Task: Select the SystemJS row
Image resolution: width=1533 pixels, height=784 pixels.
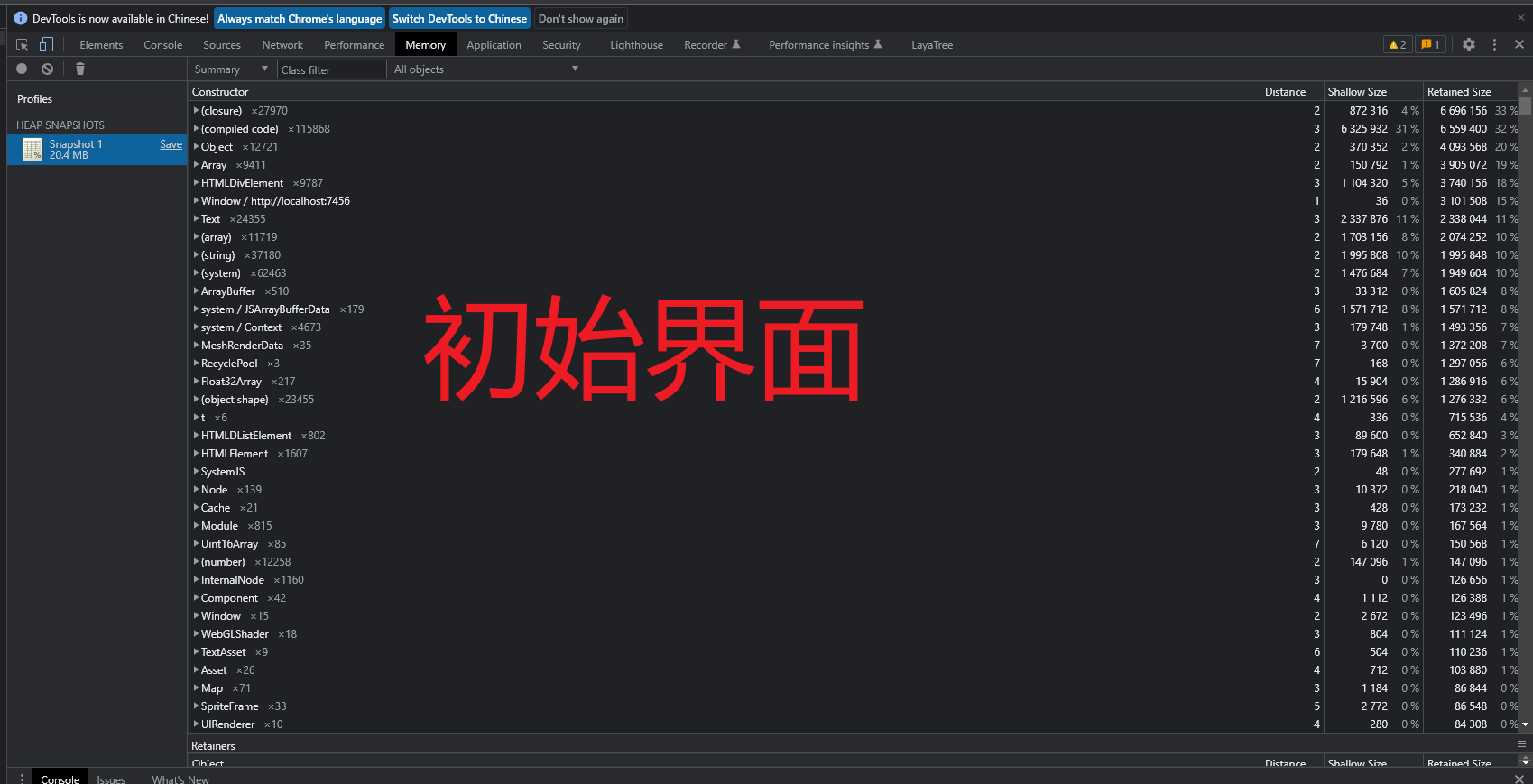Action: point(854,471)
